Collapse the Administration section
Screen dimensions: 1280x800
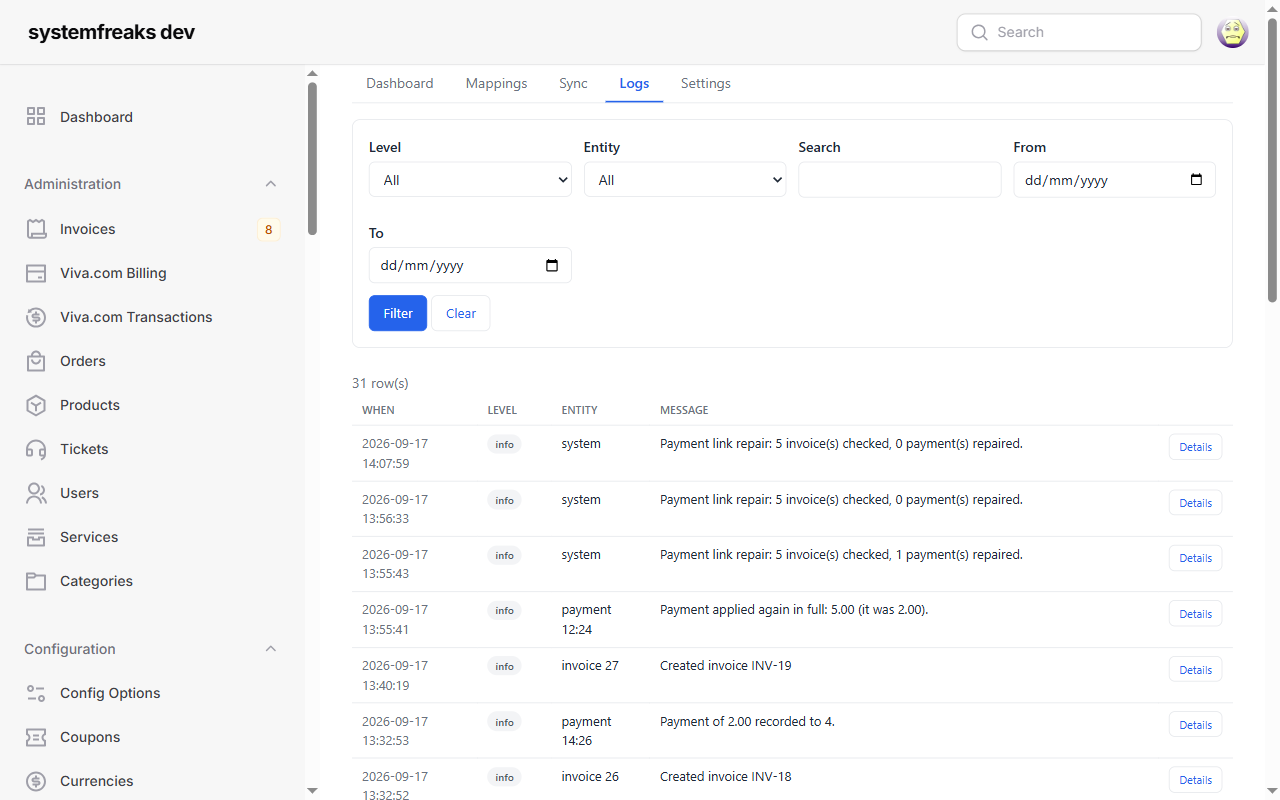pos(270,184)
